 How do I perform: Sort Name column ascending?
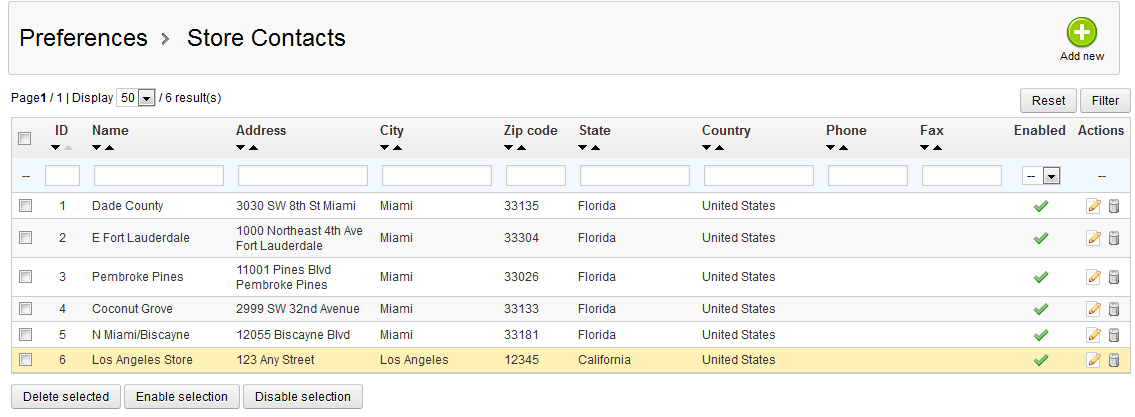click(109, 148)
